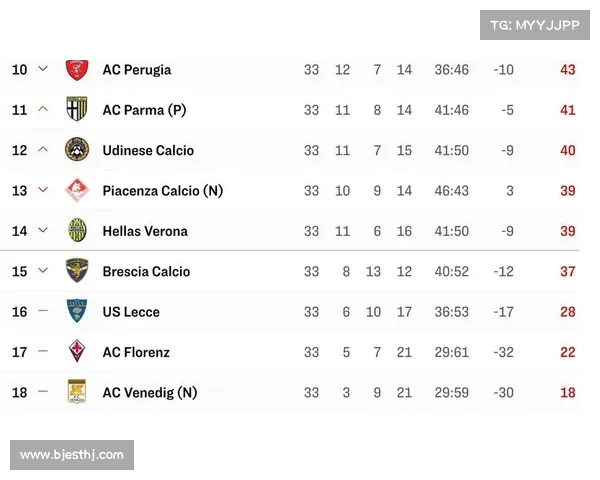This screenshot has height=480, width=600.
Task: Open the Hellas Verona team link
Action: tap(145, 231)
